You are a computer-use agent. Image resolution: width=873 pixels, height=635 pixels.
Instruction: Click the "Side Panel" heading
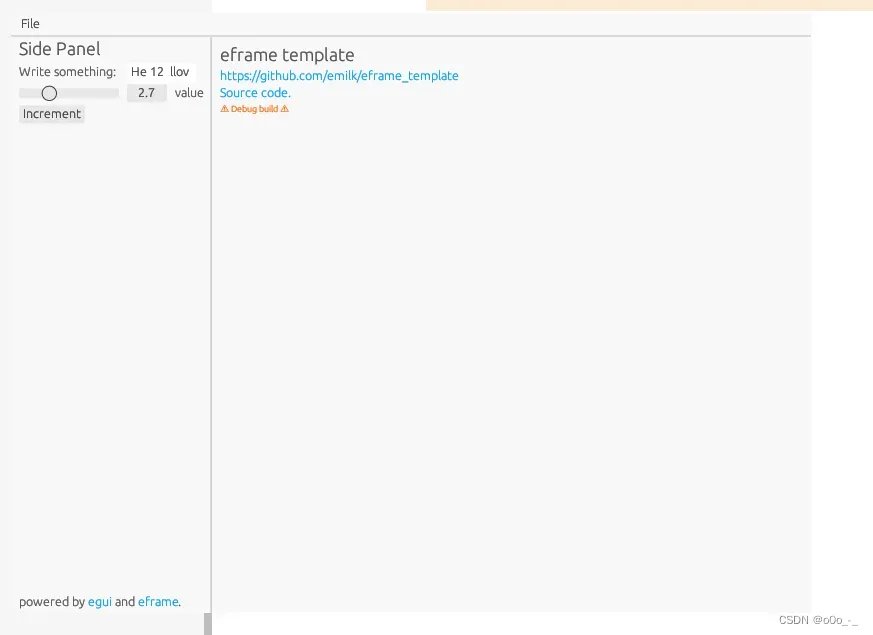coord(60,49)
